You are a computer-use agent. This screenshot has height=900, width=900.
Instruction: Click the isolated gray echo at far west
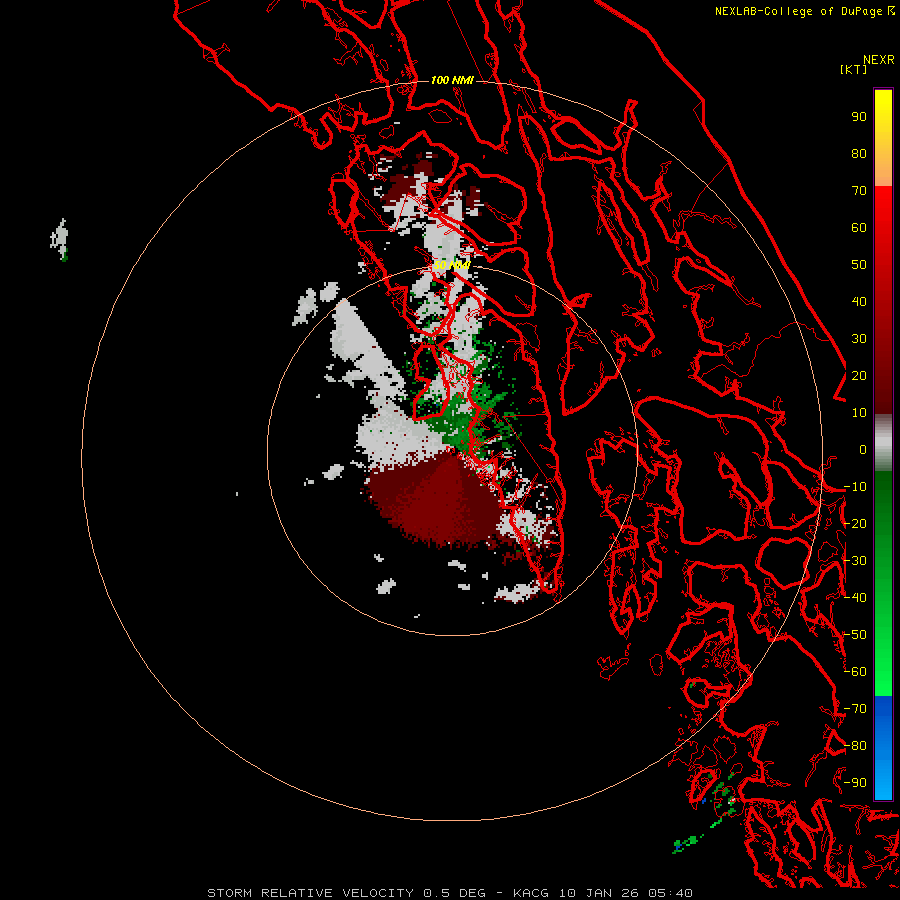(x=60, y=239)
